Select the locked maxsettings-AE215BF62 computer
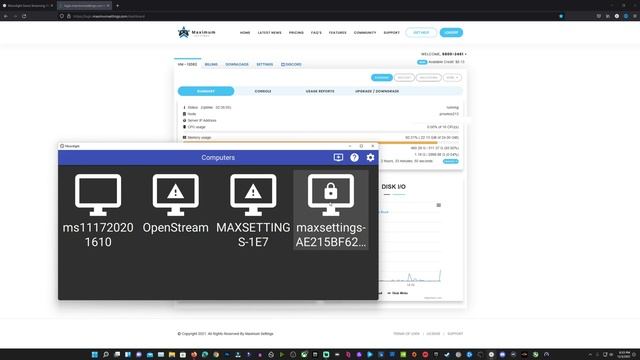The height and width of the screenshot is (360, 640). coord(331,211)
